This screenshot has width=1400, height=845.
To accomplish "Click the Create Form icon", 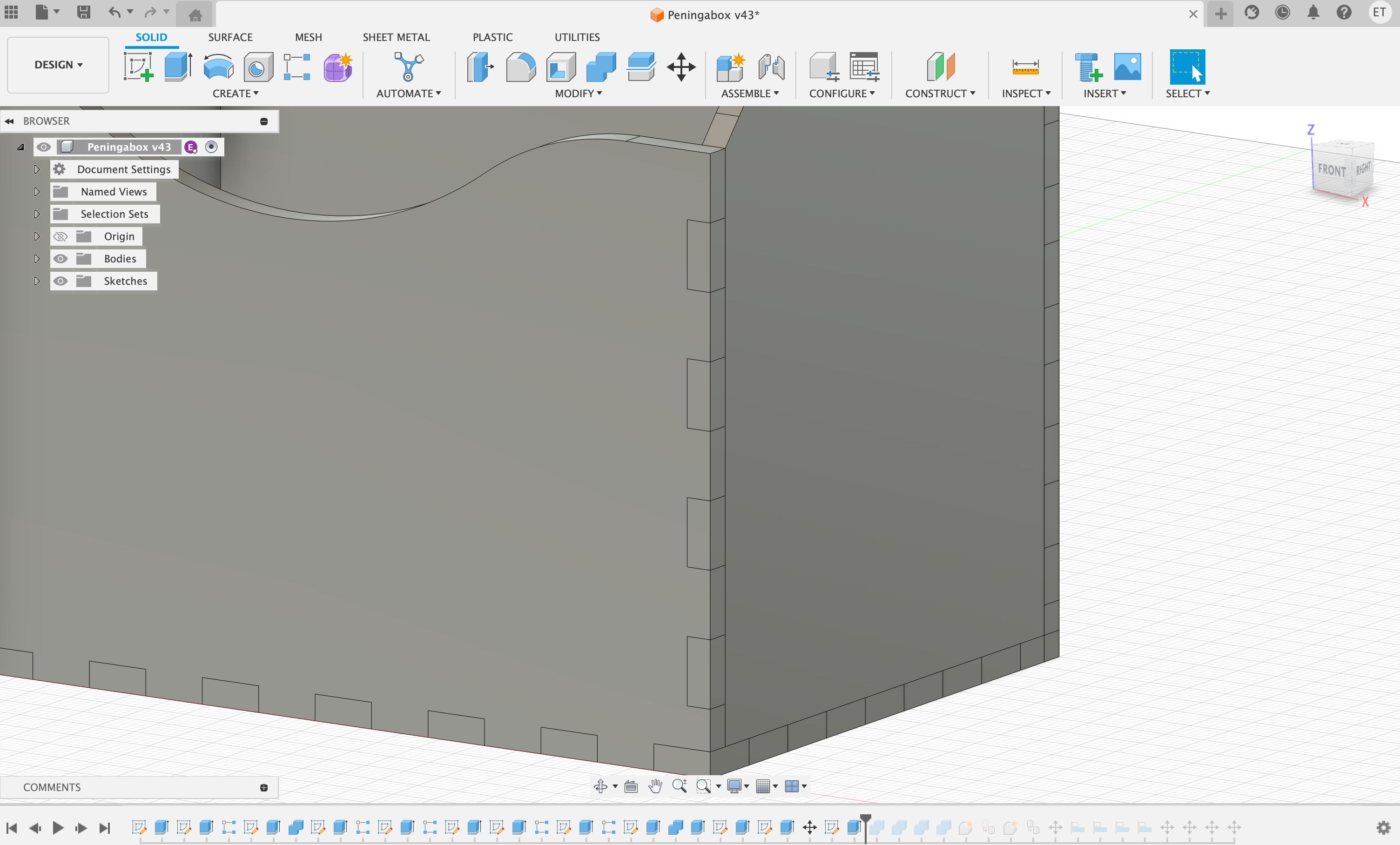I will tap(338, 67).
